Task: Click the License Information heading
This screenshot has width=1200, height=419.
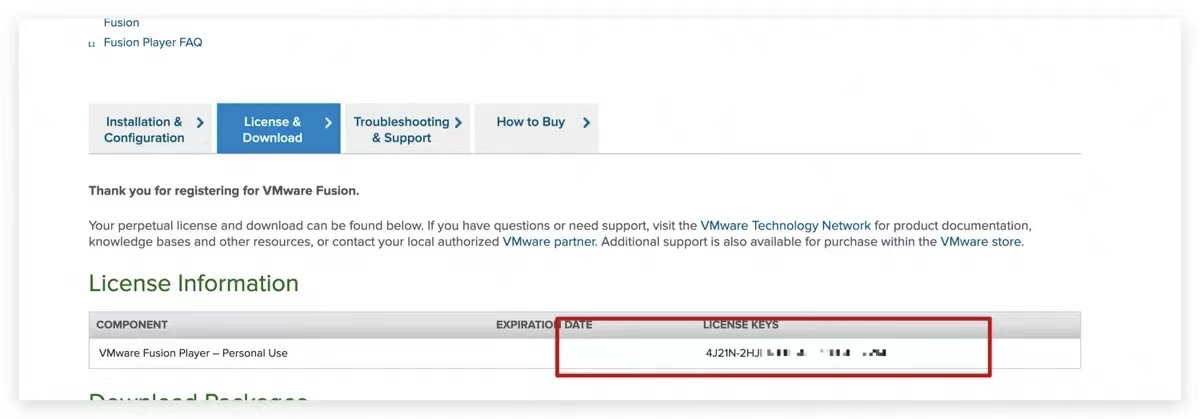Action: point(194,283)
